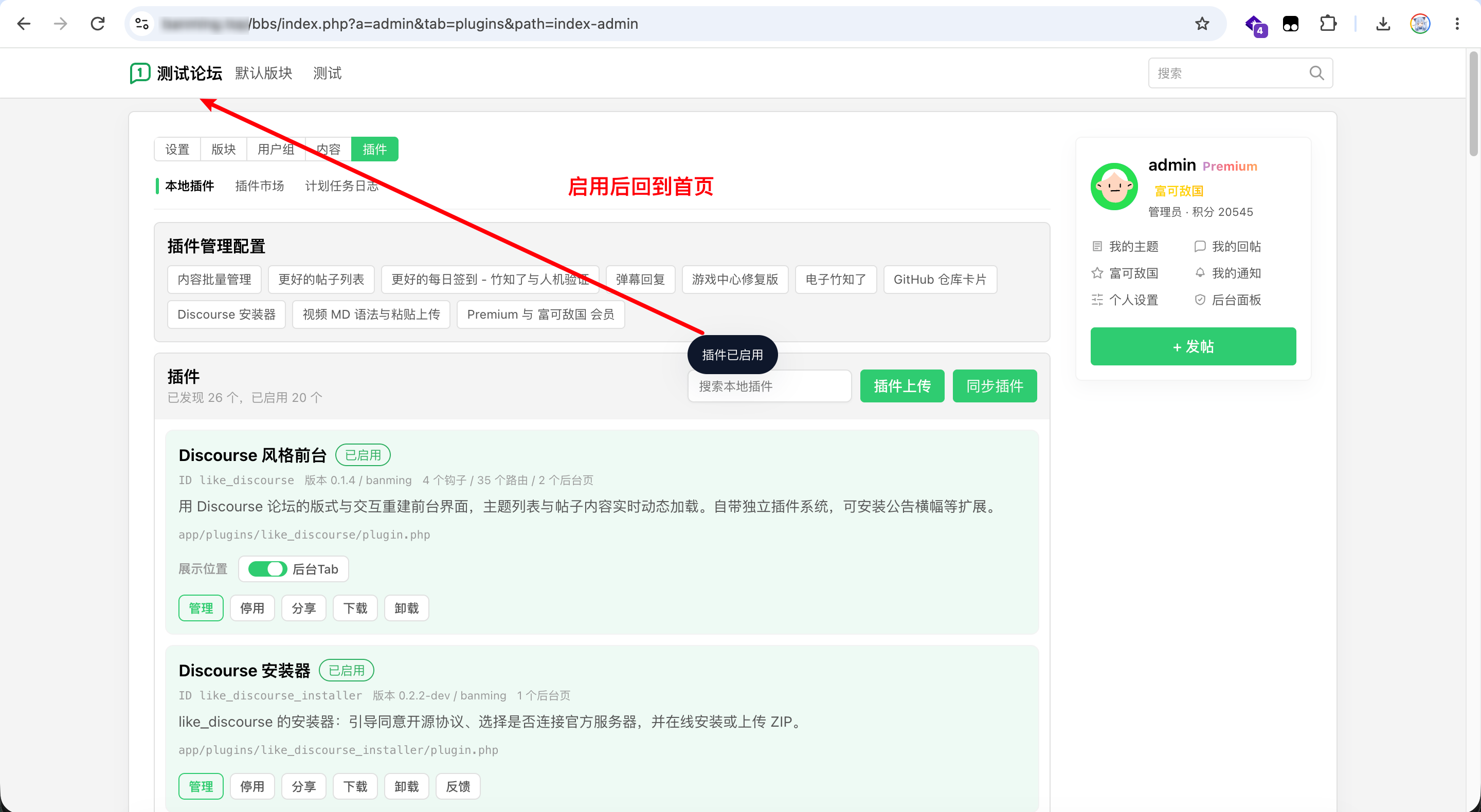Switch to the 版块 admin tab

point(224,150)
